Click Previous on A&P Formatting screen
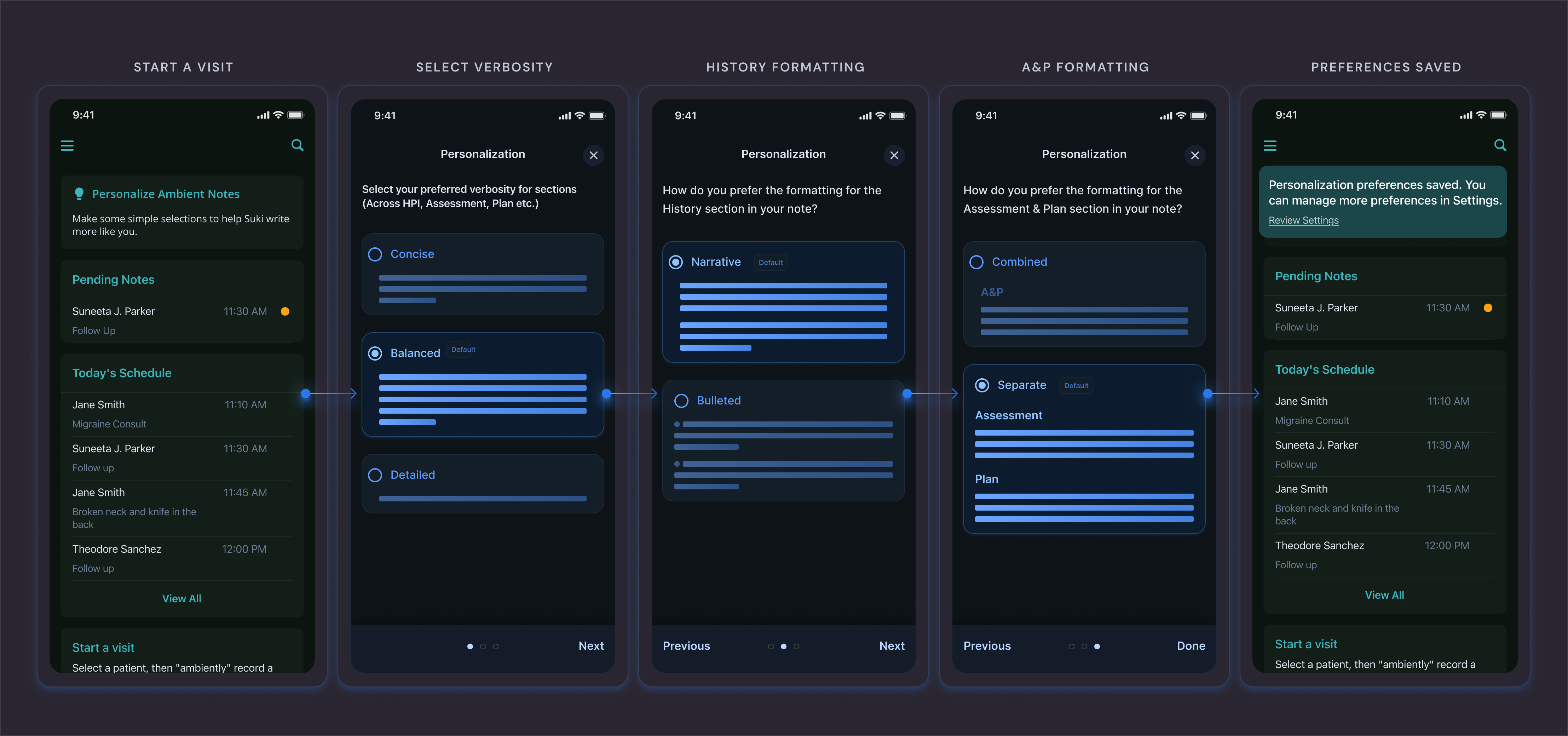 987,646
